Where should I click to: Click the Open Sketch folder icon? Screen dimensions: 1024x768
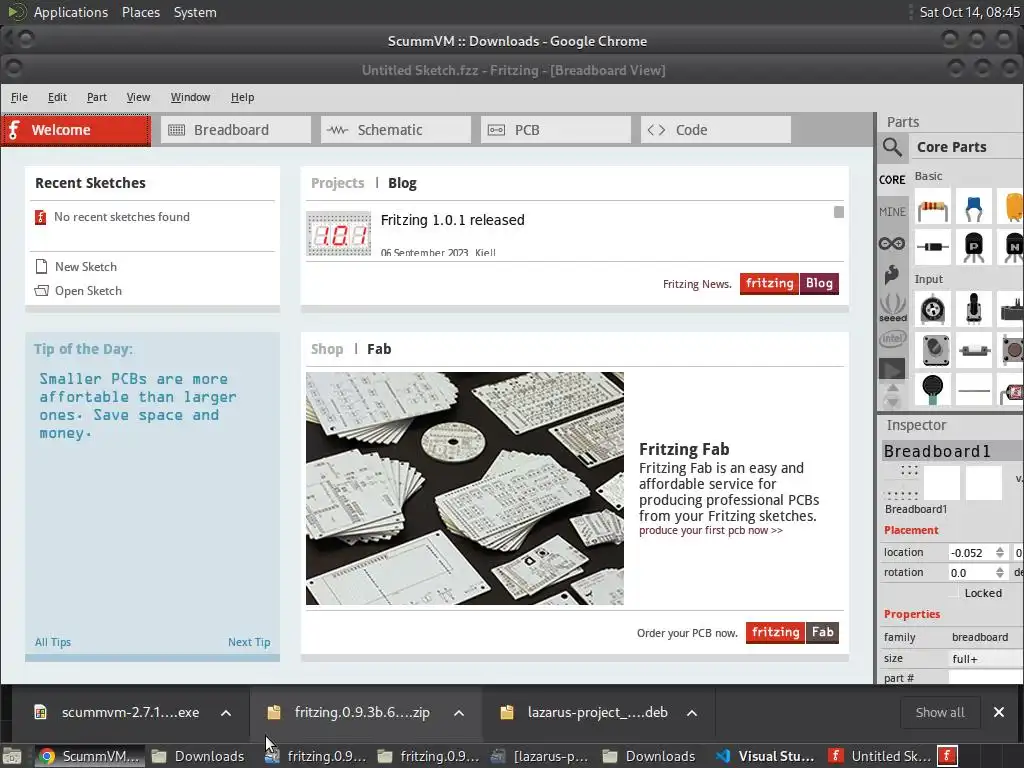(41, 291)
